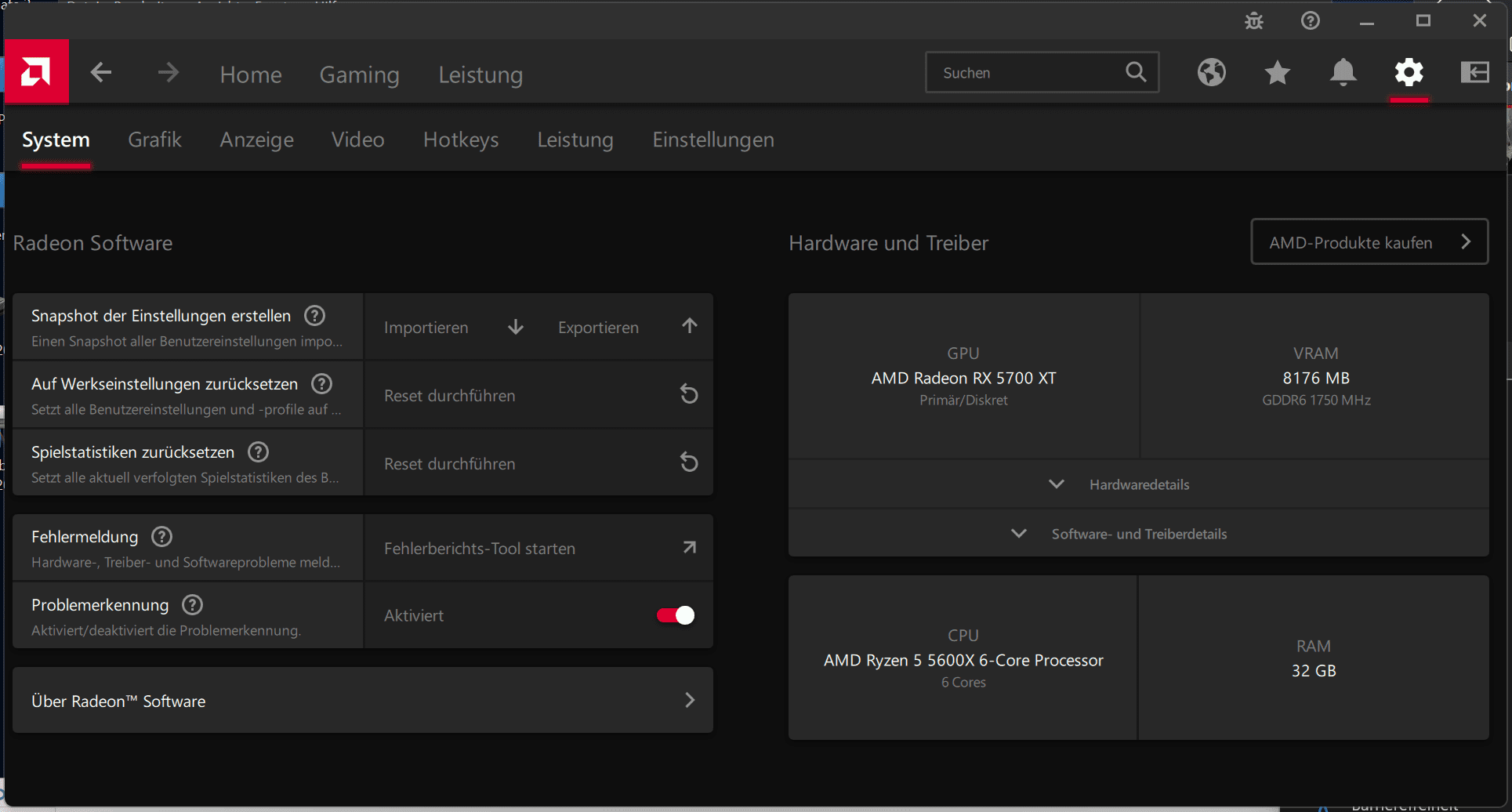Expand Software- und Treiberdetails section
Image resolution: width=1512 pixels, height=812 pixels.
click(1138, 534)
